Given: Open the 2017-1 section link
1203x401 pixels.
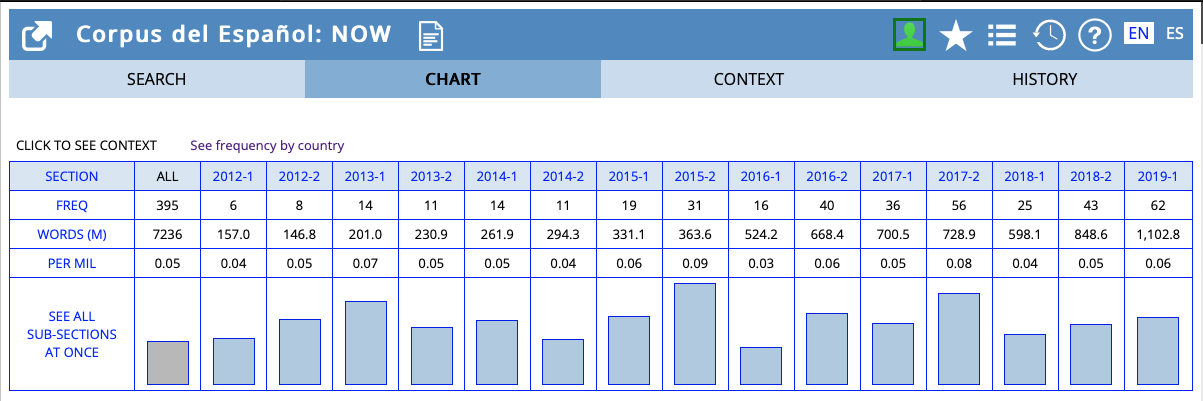Looking at the screenshot, I should coord(893,176).
